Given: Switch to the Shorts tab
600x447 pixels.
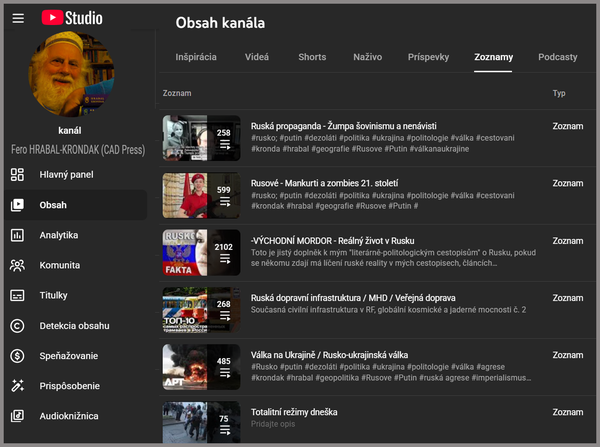Looking at the screenshot, I should (312, 58).
